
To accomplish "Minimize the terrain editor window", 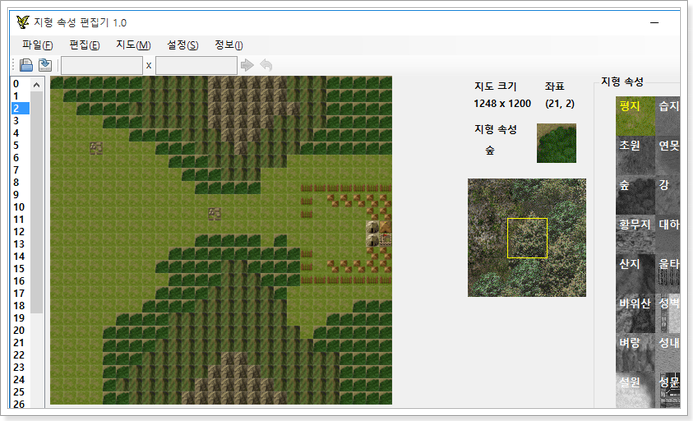I will tap(655, 22).
